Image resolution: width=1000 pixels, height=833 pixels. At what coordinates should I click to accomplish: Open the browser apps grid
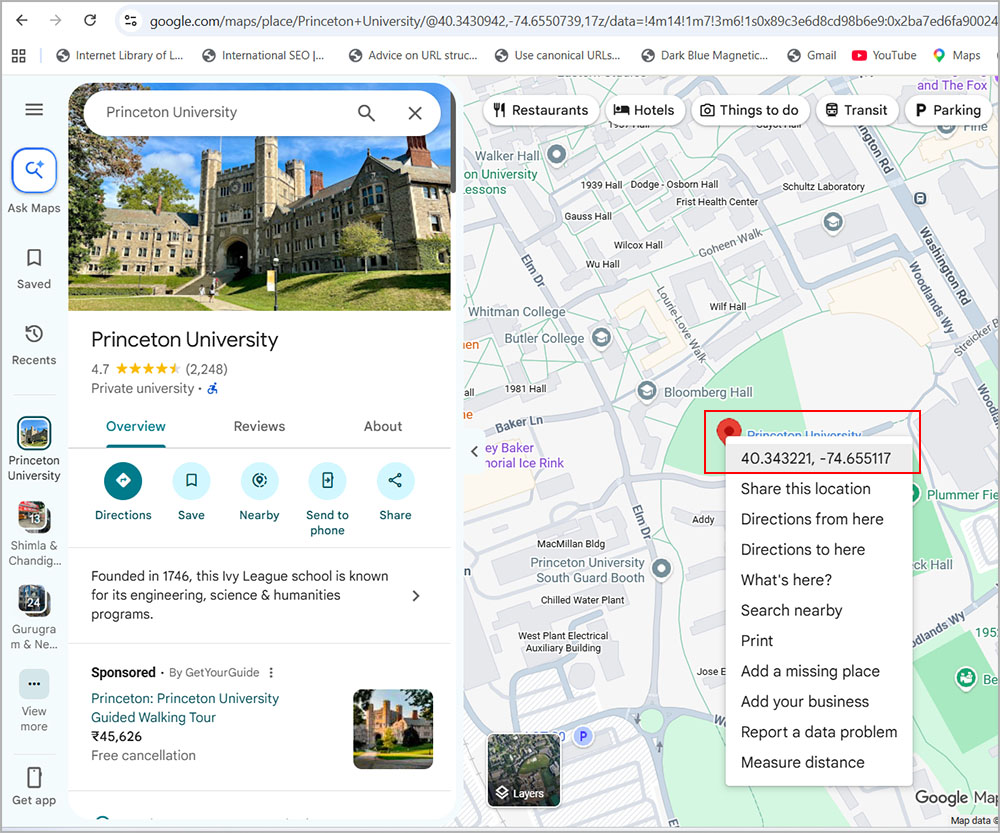18,55
